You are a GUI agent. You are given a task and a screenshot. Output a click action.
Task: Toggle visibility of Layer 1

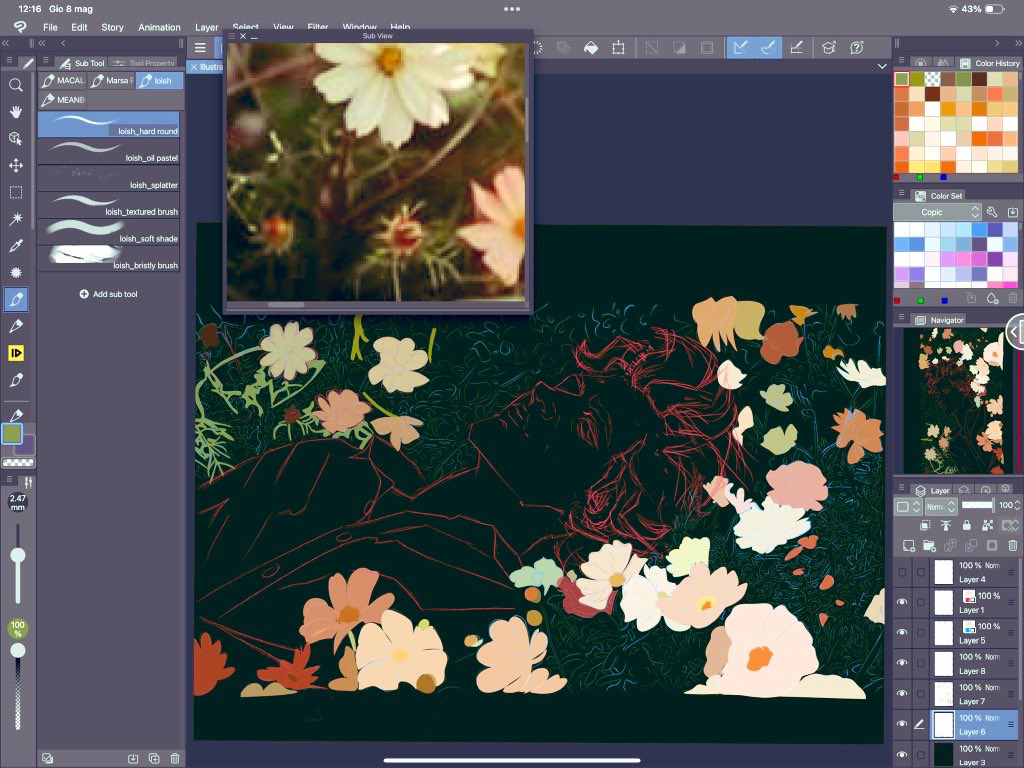pos(903,602)
